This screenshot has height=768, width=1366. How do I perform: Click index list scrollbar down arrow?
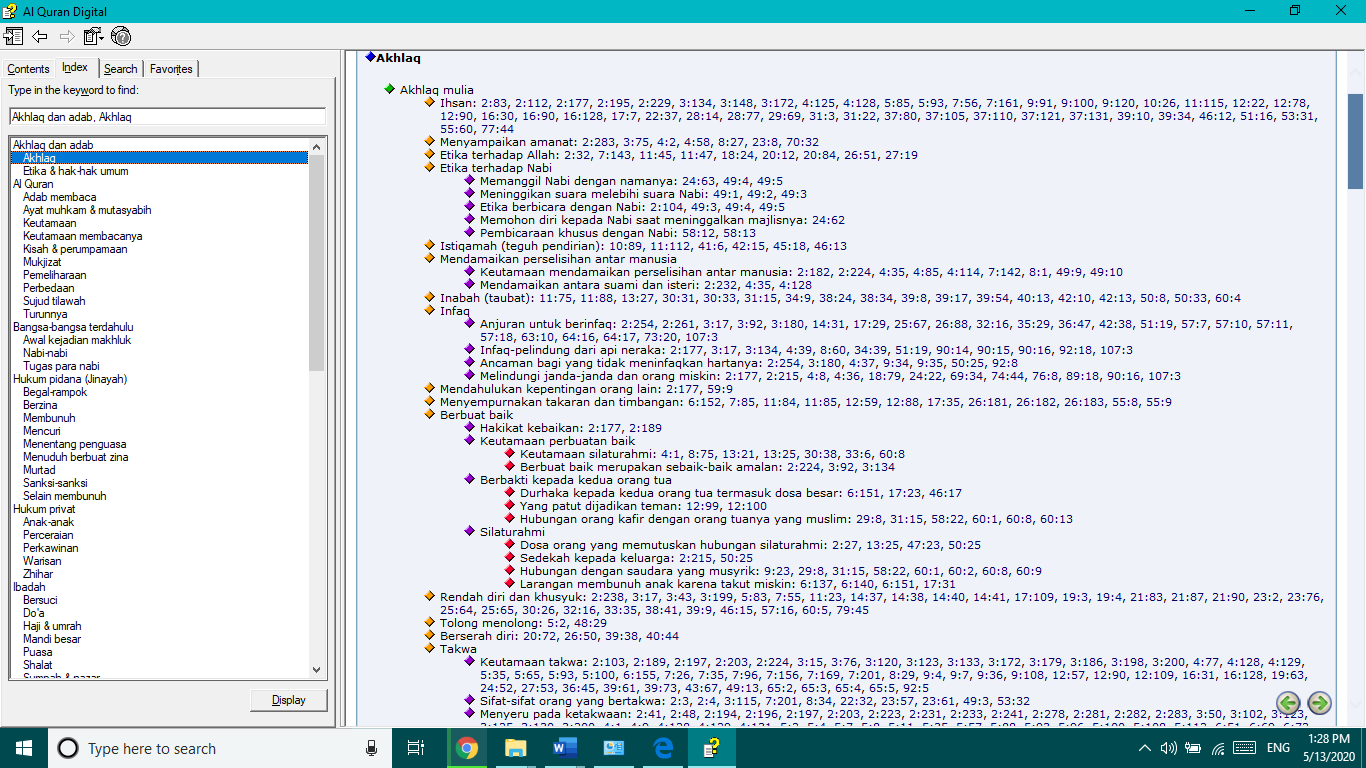[x=318, y=670]
